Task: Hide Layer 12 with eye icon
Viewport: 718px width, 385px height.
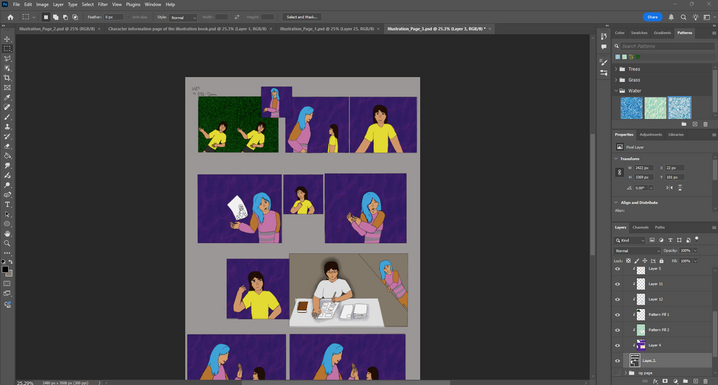Action: click(617, 299)
